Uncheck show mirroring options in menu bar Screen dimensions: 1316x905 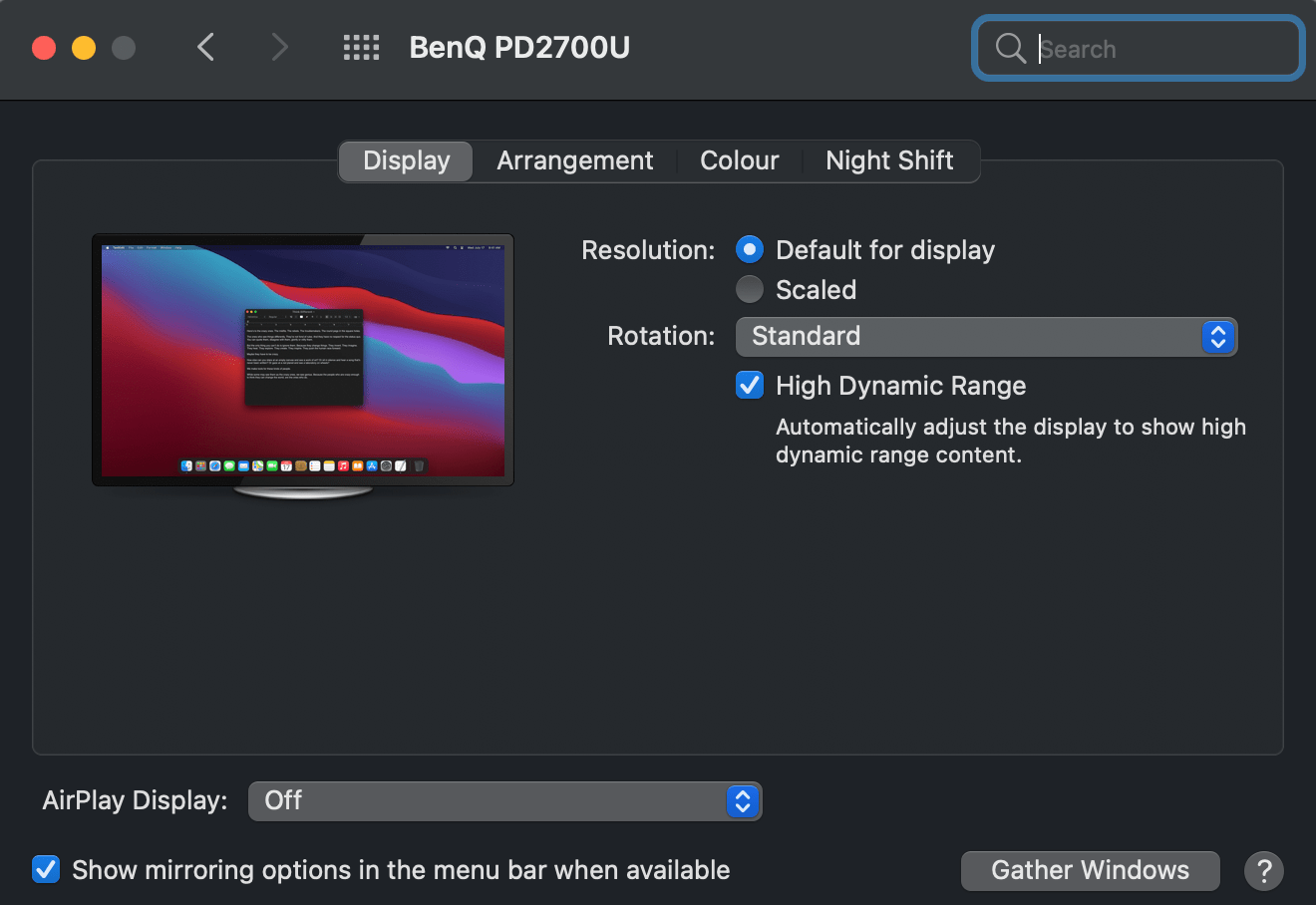coord(46,869)
